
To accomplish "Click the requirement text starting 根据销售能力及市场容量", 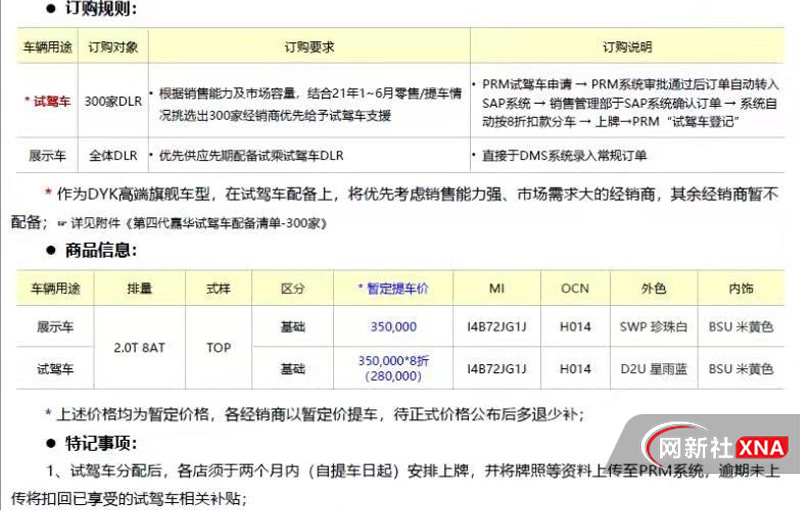I will click(310, 105).
